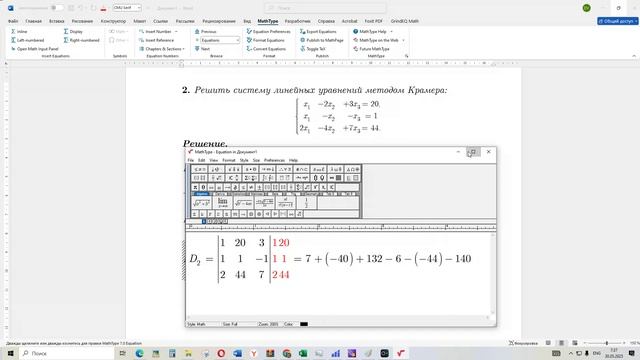Switch to Web layout view in status bar
This screenshot has width=640, height=360.
[x=575, y=343]
